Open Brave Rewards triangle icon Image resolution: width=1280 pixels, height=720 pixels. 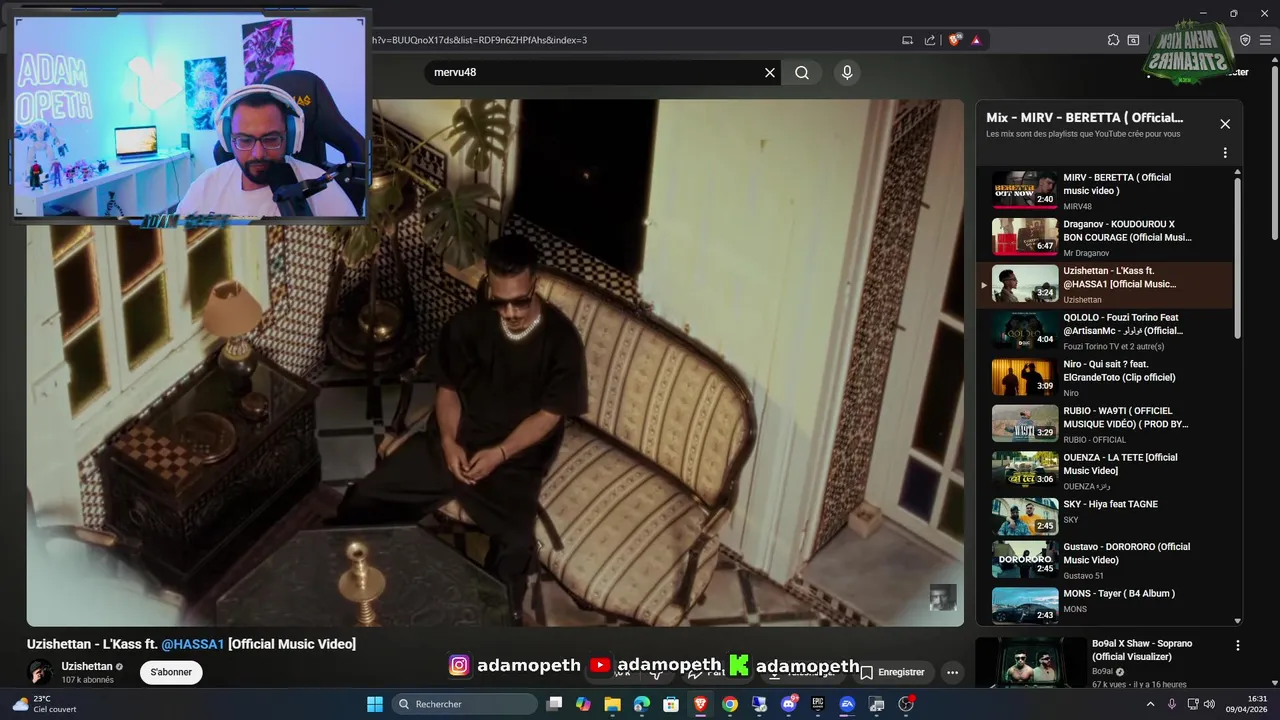pyautogui.click(x=976, y=40)
